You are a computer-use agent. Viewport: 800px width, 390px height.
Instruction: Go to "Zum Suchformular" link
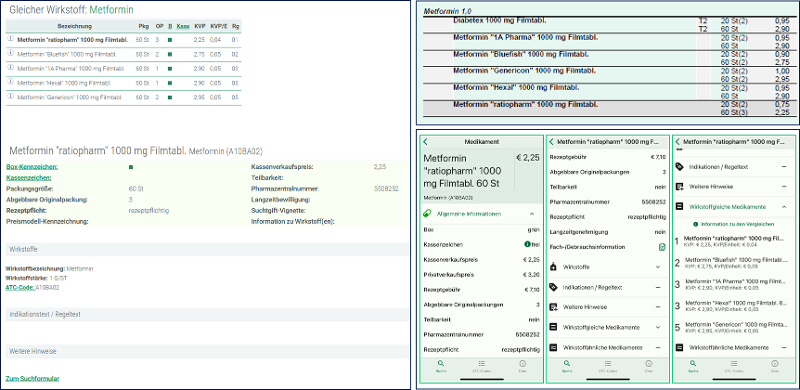click(32, 379)
